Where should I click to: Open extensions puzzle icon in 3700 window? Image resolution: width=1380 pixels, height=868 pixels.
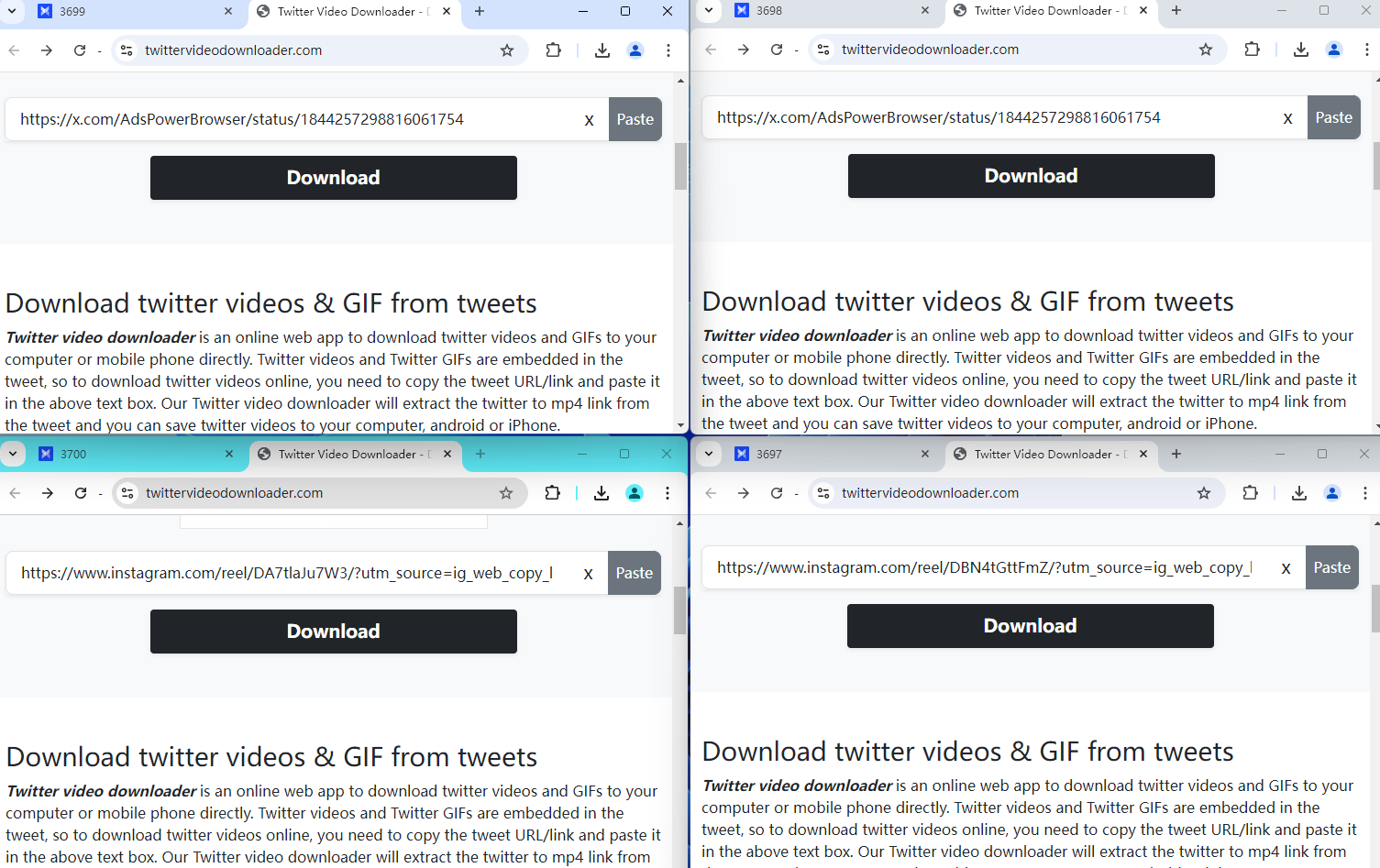[x=552, y=493]
